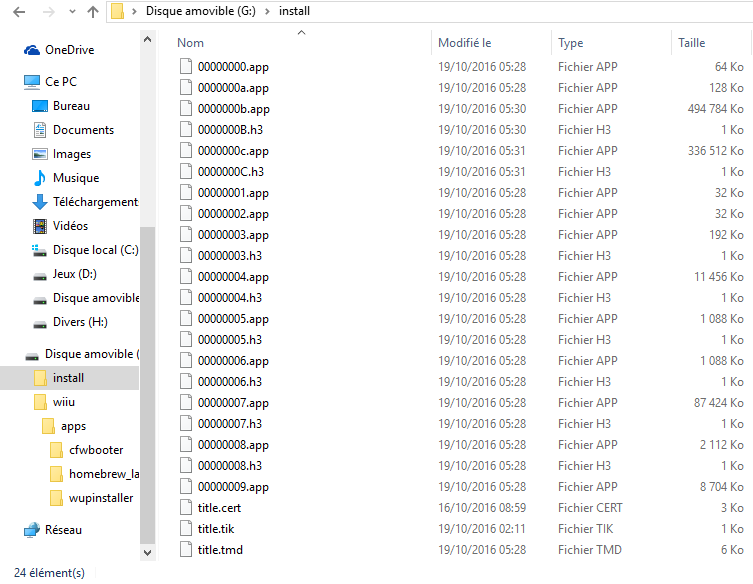Click the Back navigation arrow
Viewport: 753px width, 584px height.
[19, 12]
